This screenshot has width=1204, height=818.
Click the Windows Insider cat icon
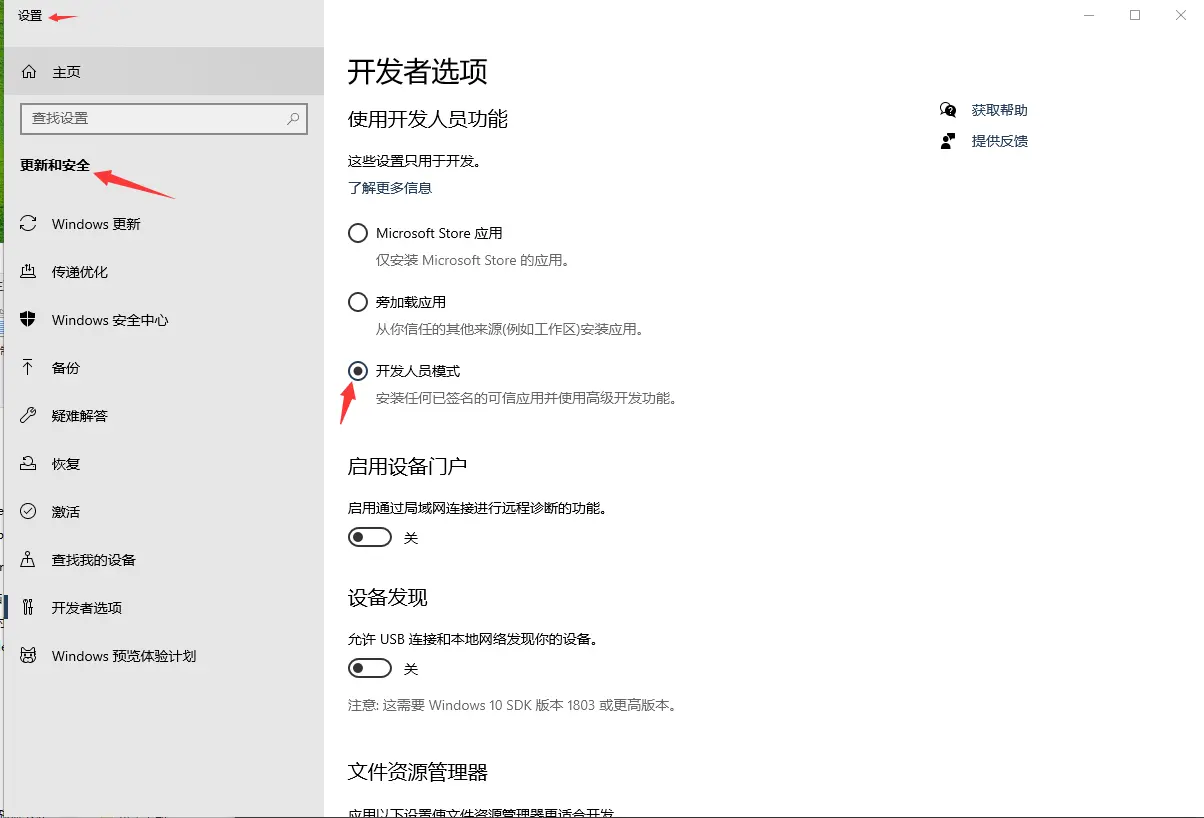click(x=29, y=656)
